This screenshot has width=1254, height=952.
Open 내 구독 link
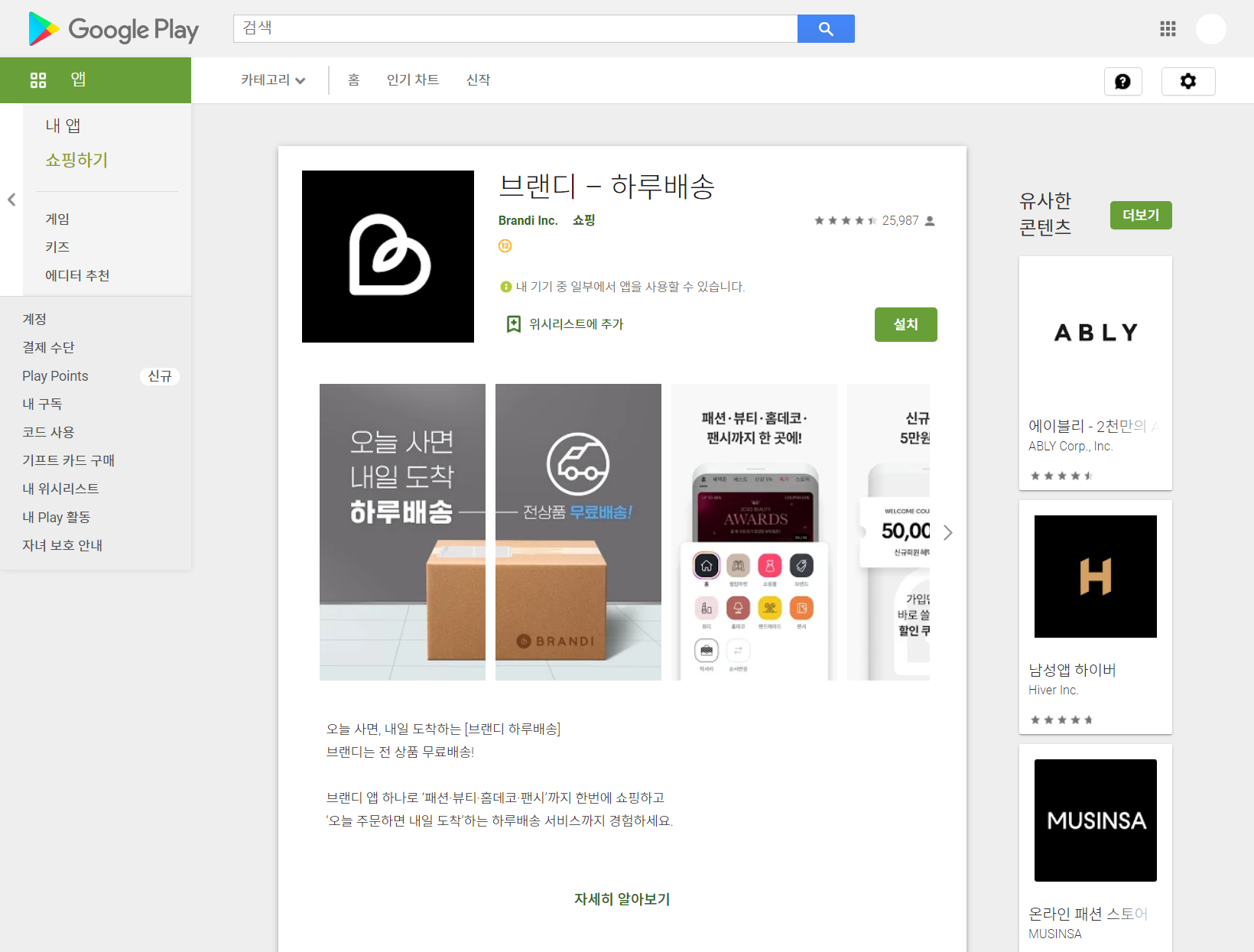pyautogui.click(x=42, y=404)
